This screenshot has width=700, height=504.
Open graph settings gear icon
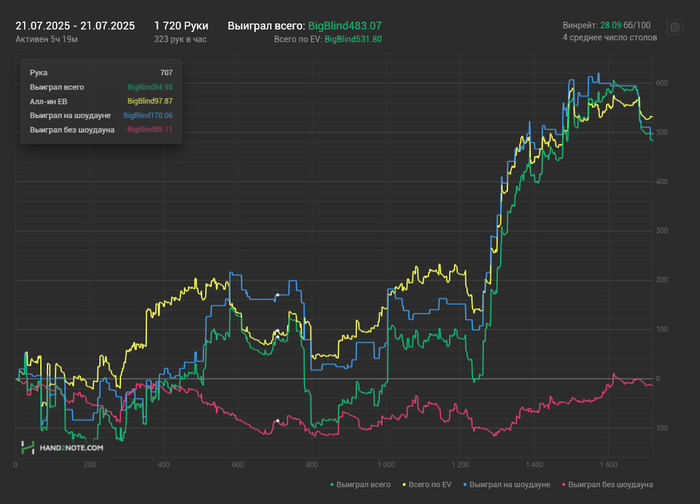(675, 28)
